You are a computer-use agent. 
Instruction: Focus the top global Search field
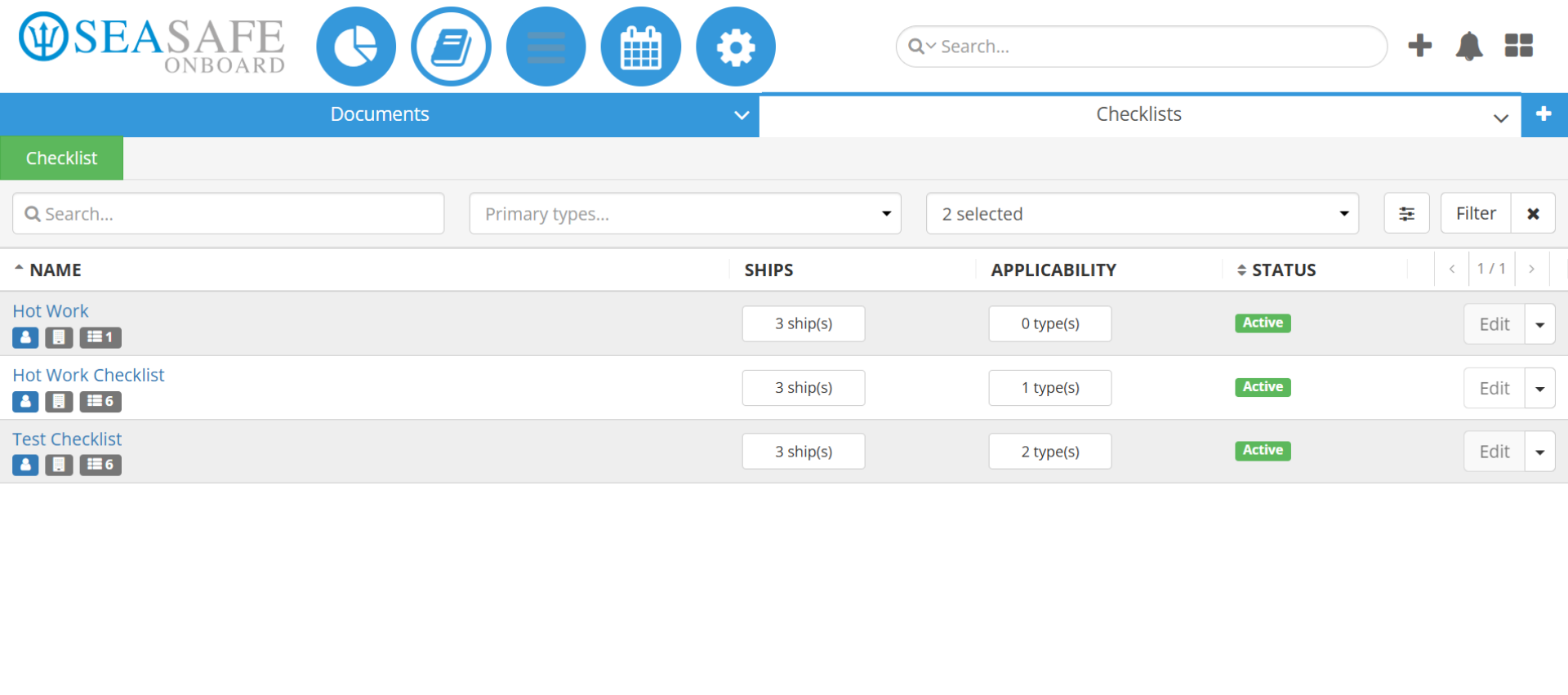coord(1142,47)
